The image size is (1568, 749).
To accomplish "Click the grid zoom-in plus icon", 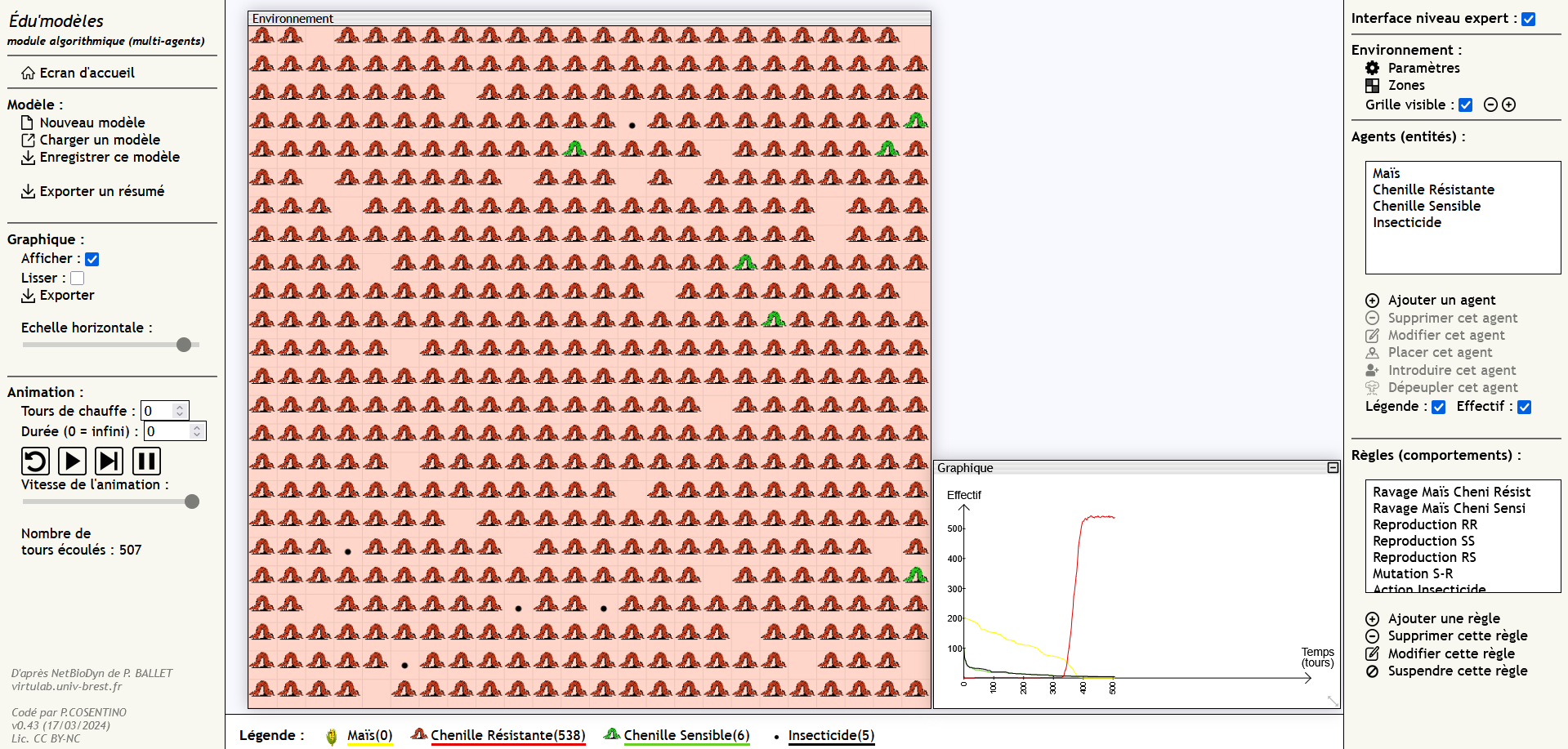I will 1509,105.
